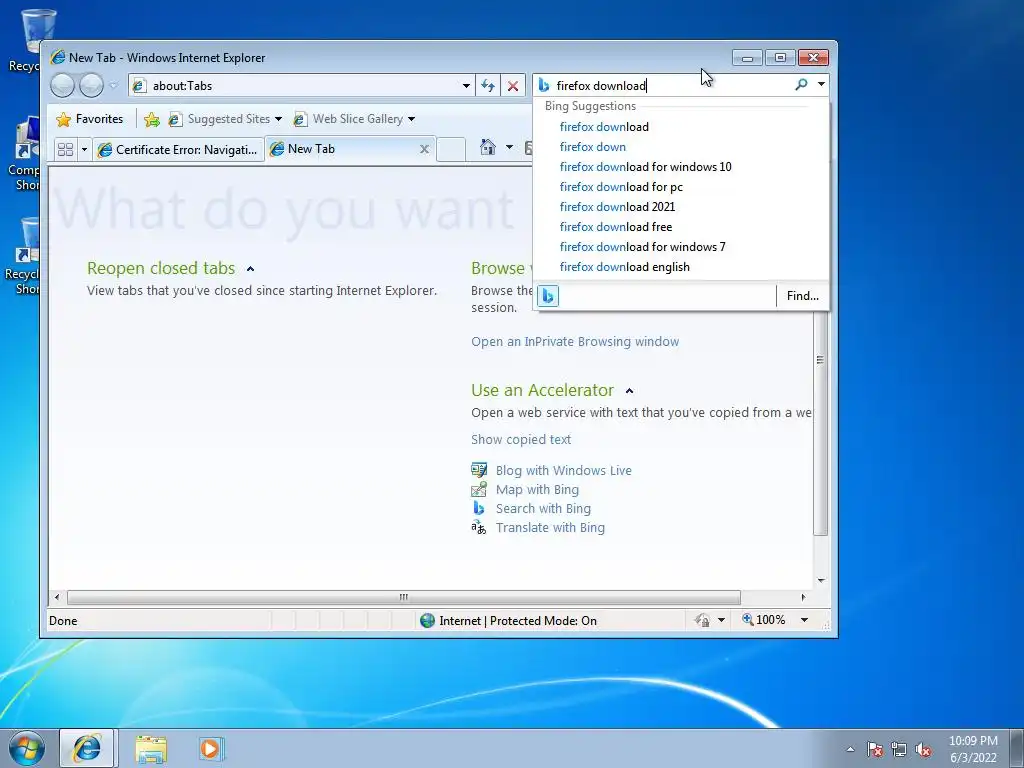Image resolution: width=1024 pixels, height=768 pixels.
Task: Open the search provider dropdown arrow
Action: tap(821, 84)
